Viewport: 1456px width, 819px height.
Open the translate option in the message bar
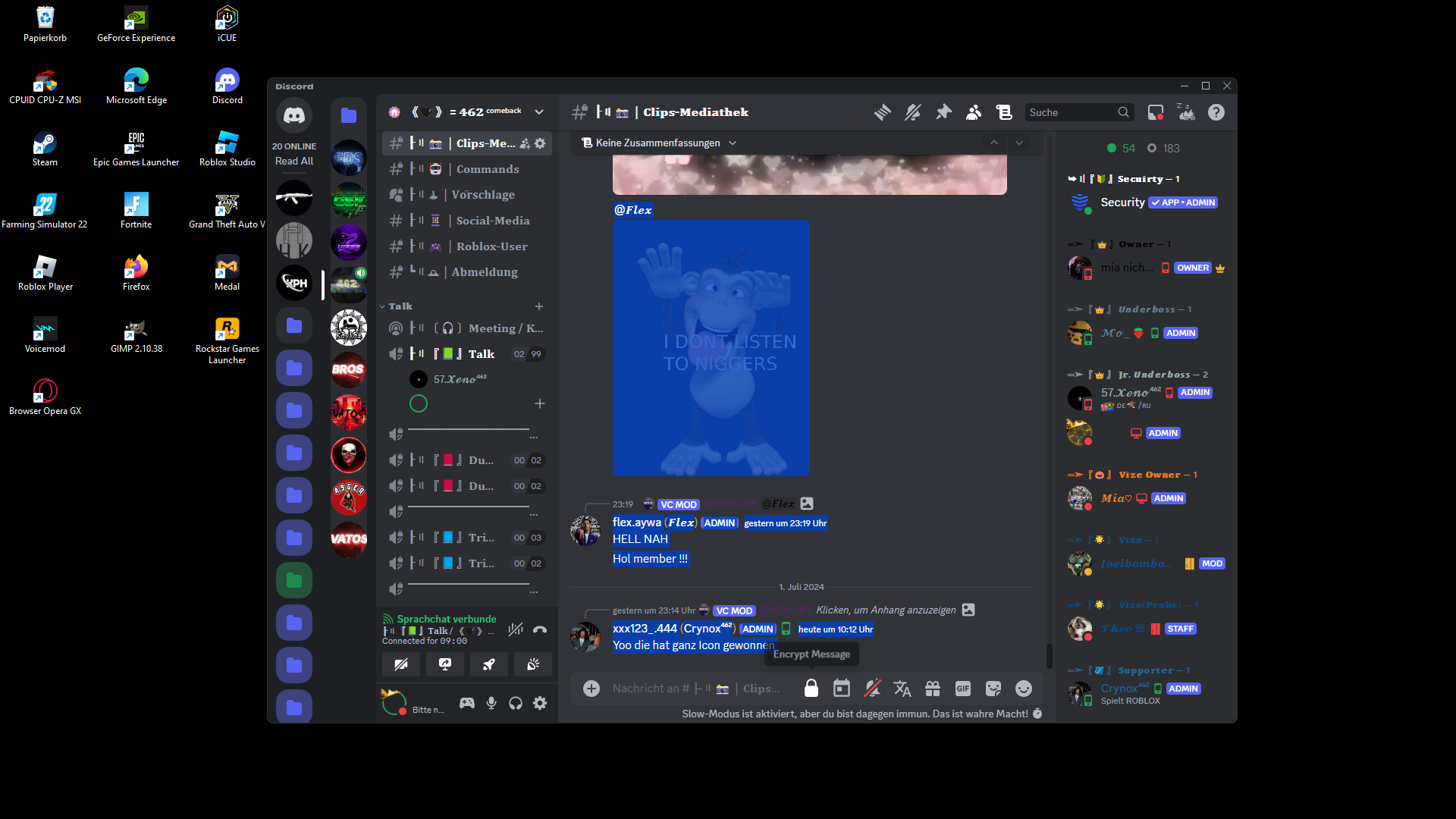click(x=902, y=689)
